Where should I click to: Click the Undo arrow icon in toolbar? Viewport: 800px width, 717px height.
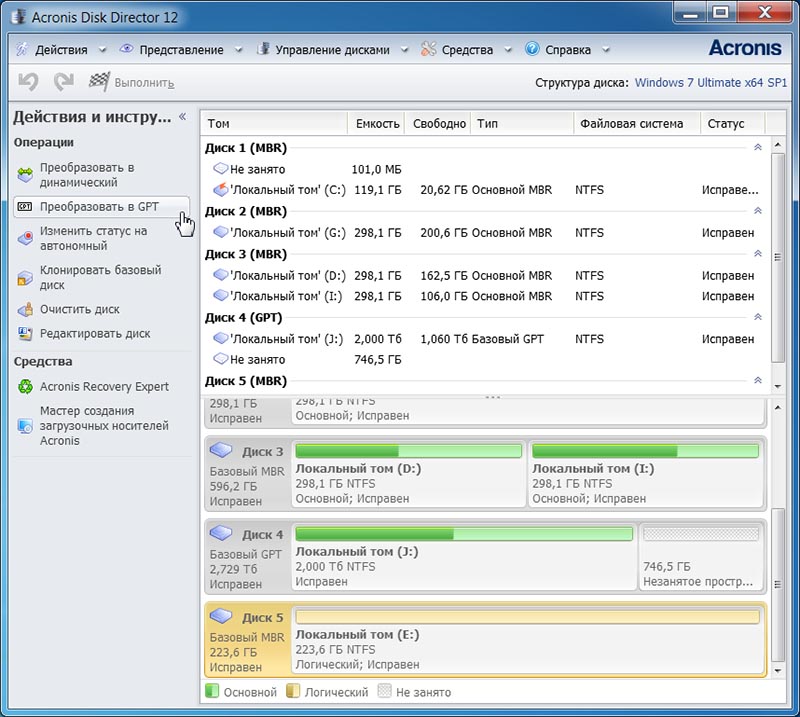(x=28, y=82)
